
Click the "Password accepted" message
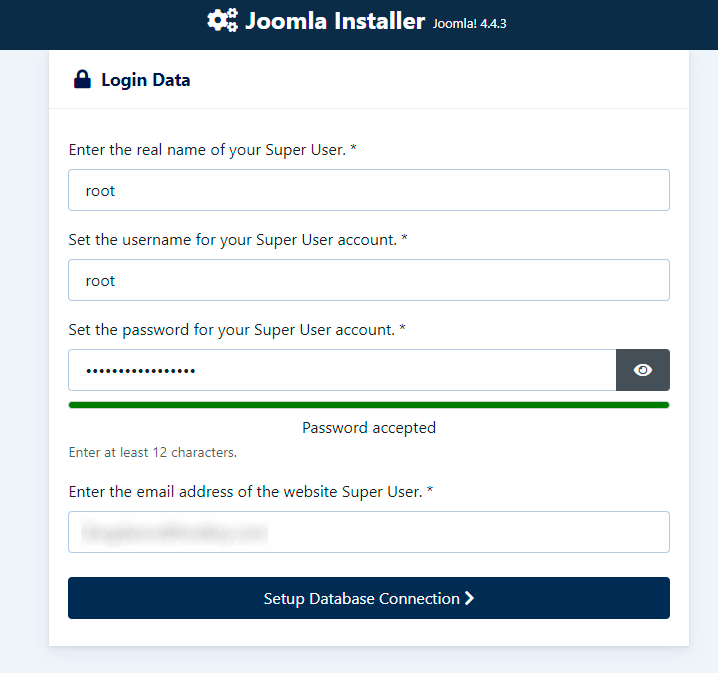(369, 427)
